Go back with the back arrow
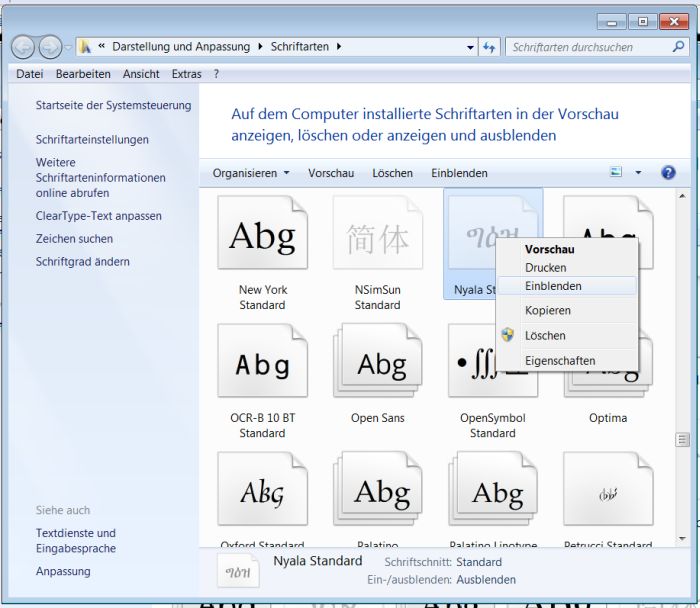The image size is (700, 608). [x=23, y=47]
